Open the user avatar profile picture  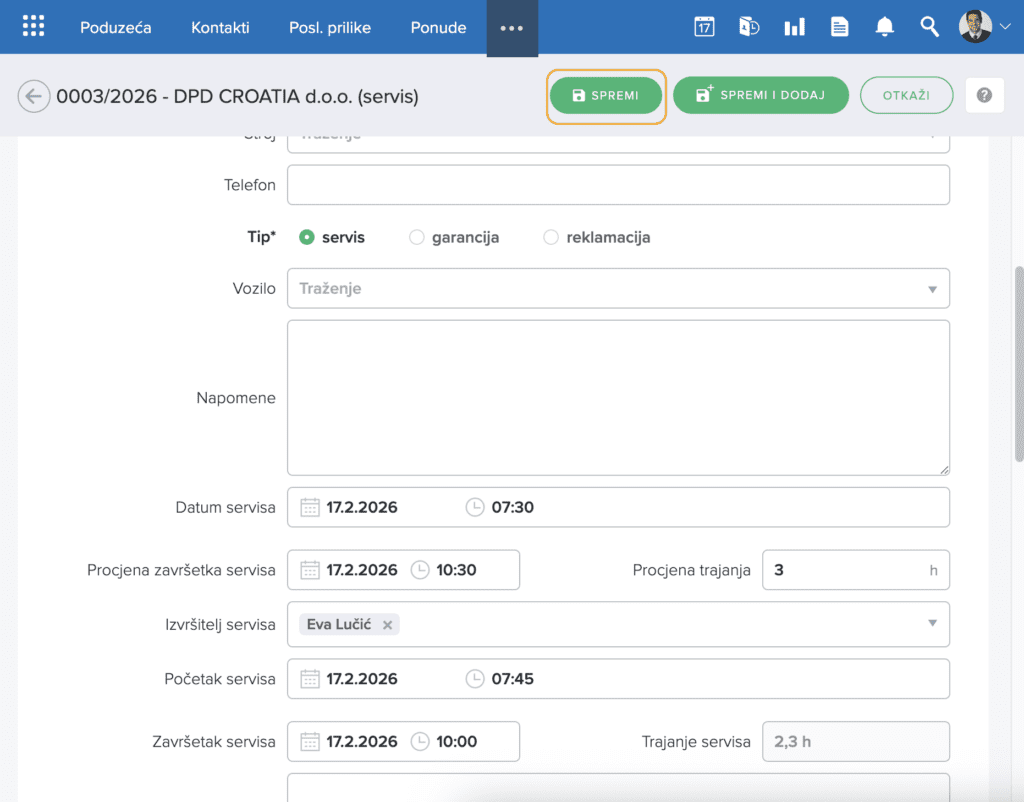tap(975, 27)
